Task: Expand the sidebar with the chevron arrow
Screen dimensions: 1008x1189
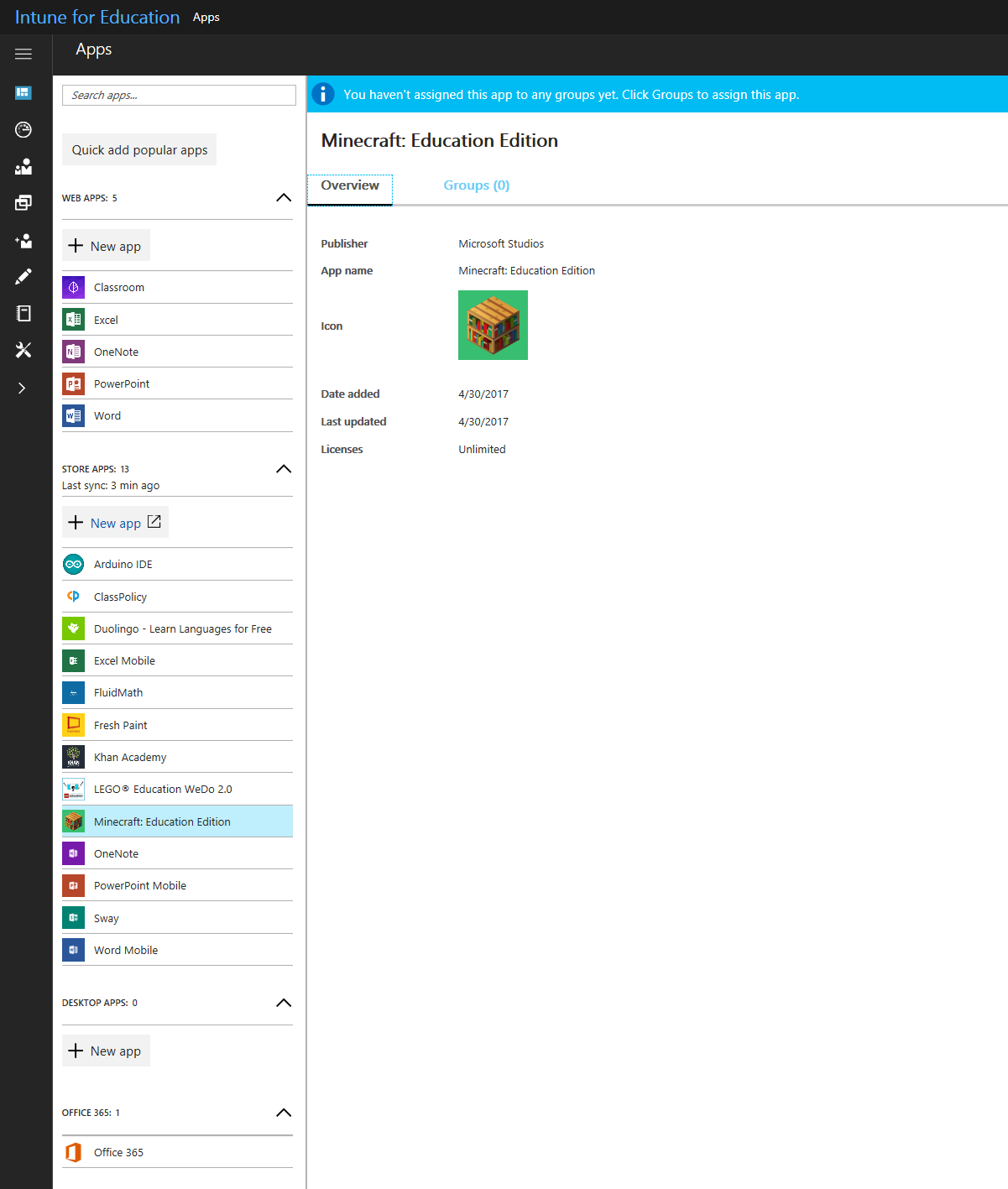Action: click(x=22, y=388)
